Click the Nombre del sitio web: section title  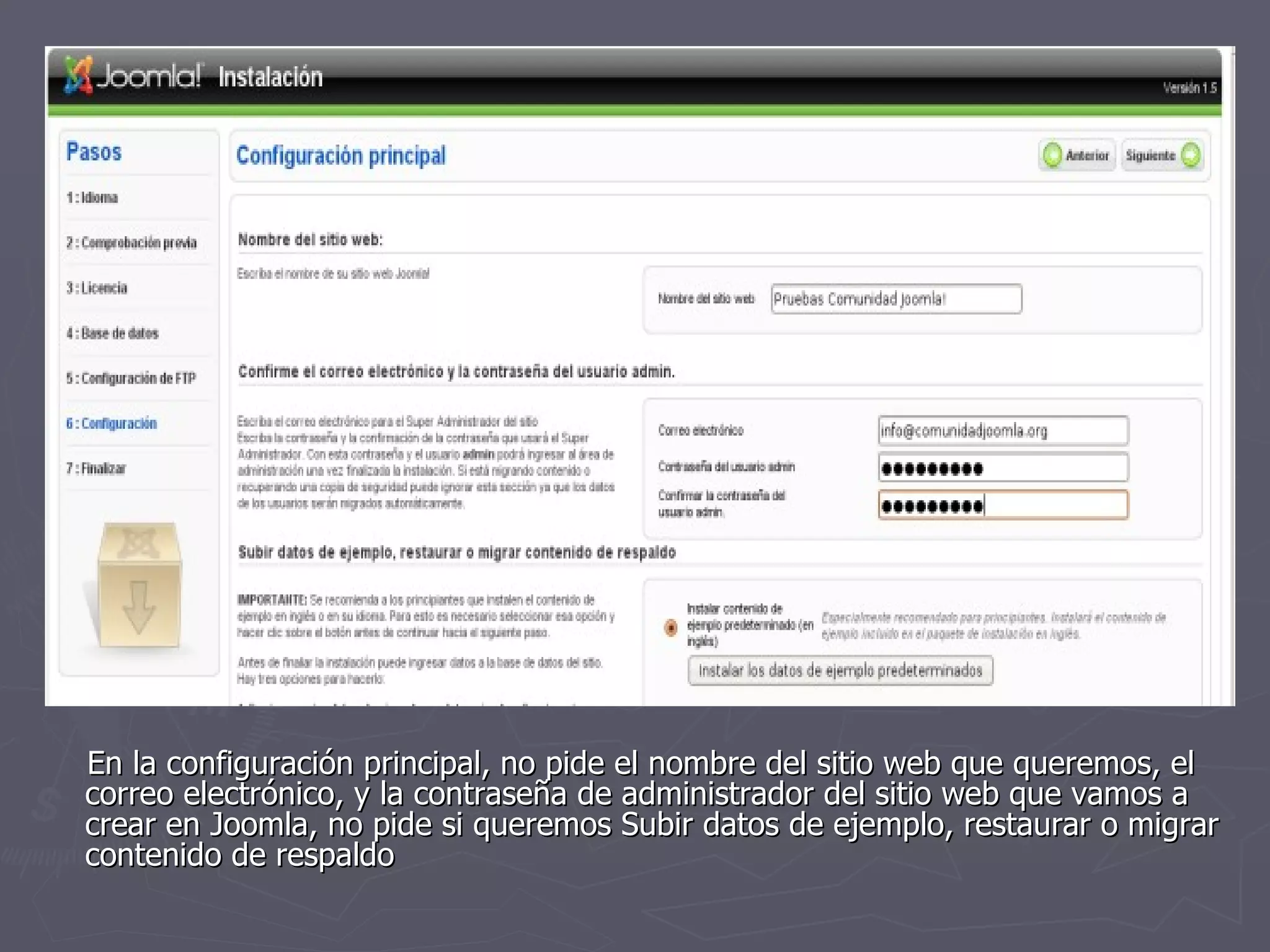(x=311, y=240)
